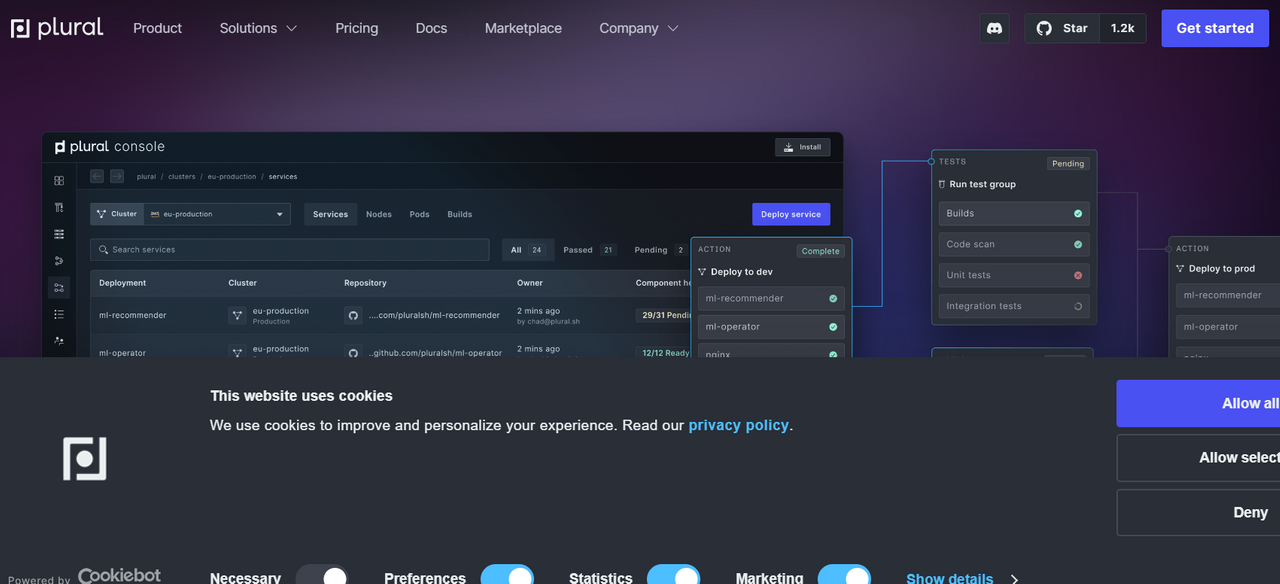Disable the Marketing cookies switch
The height and width of the screenshot is (584, 1280).
[844, 576]
